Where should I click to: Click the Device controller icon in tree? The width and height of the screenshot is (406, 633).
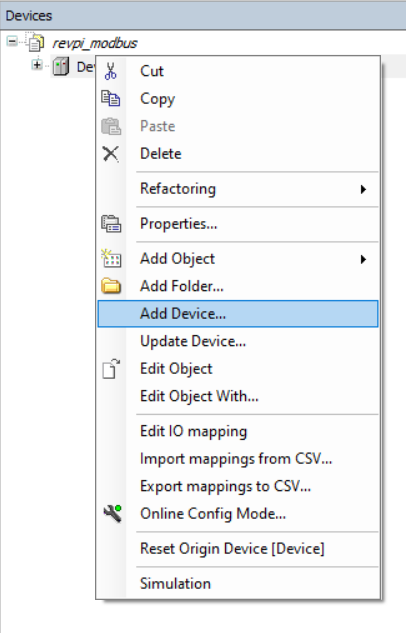pos(61,66)
